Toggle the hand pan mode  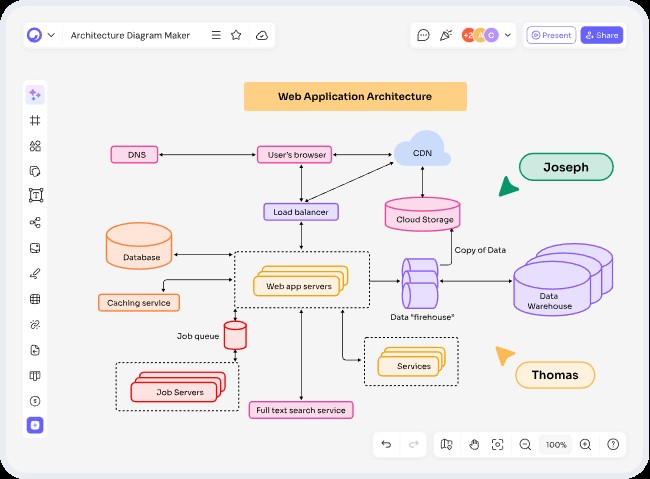474,444
